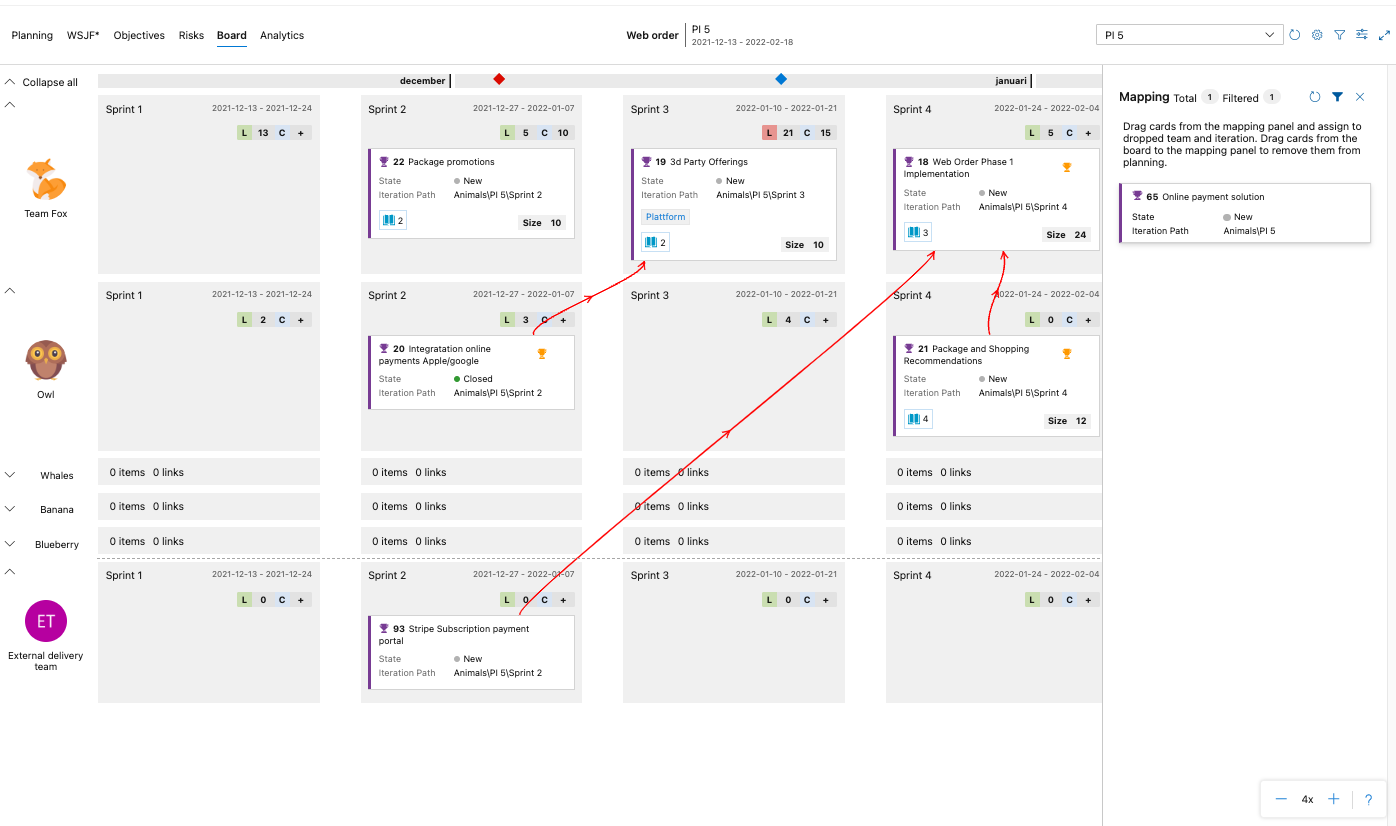Switch to the Analytics tab

pos(281,35)
